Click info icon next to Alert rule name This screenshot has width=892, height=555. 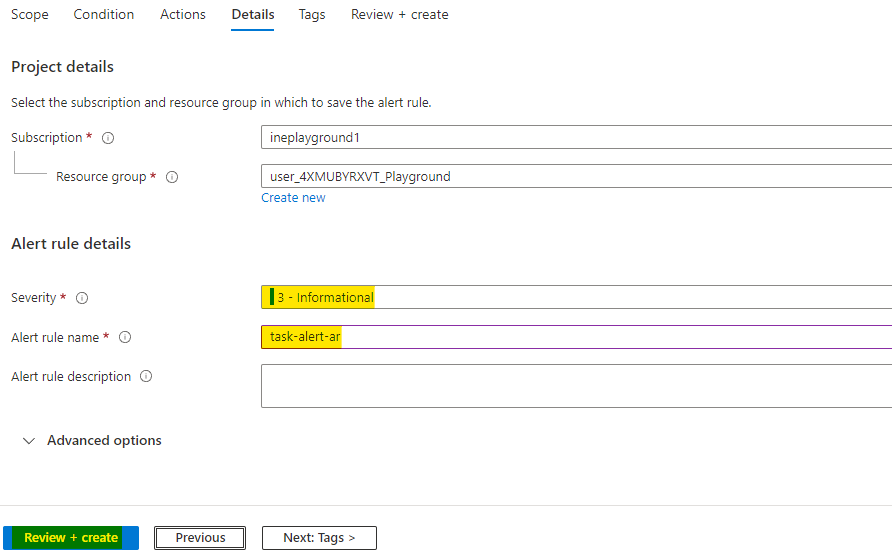125,338
